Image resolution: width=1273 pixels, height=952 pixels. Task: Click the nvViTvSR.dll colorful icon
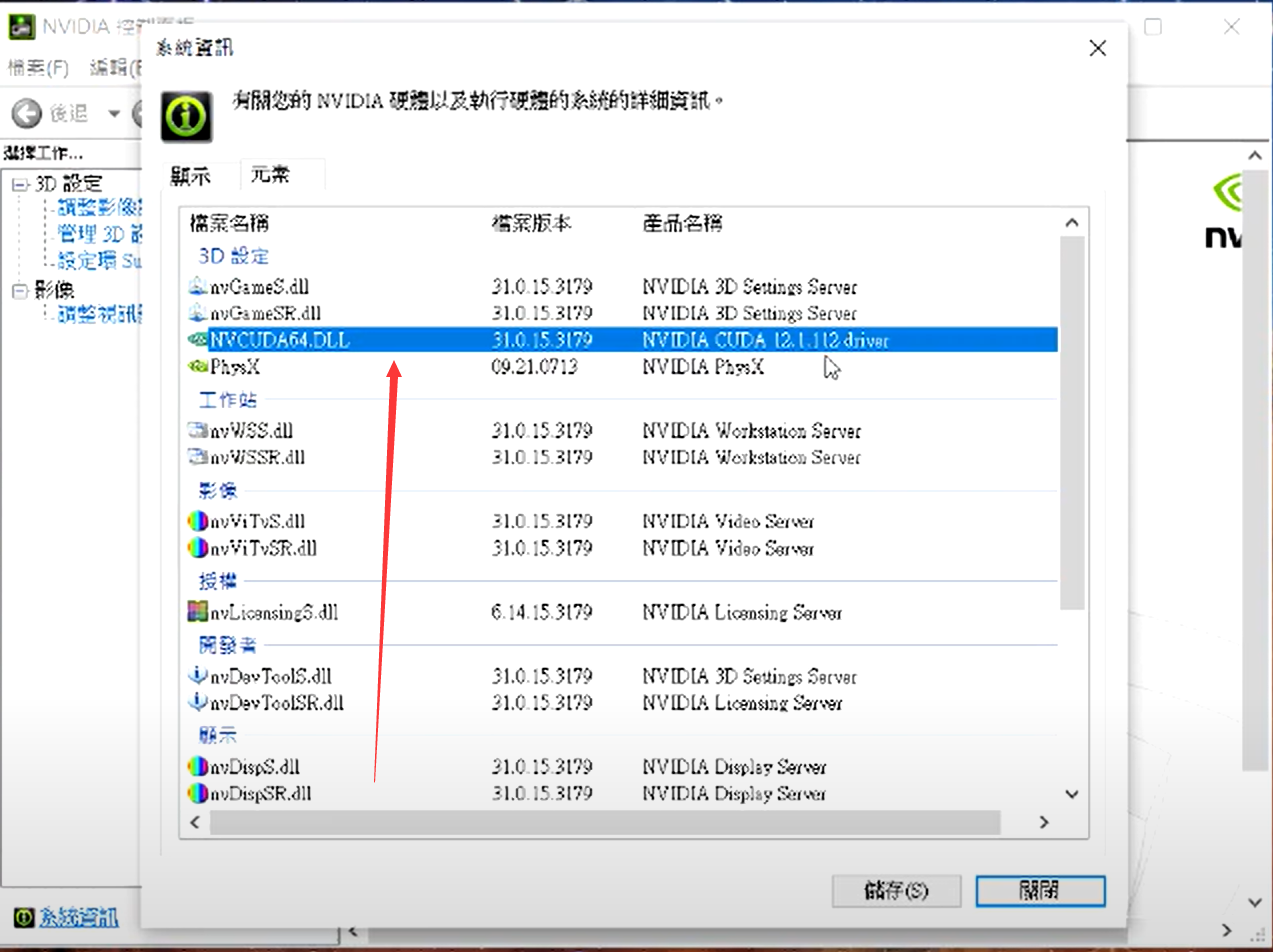[198, 548]
